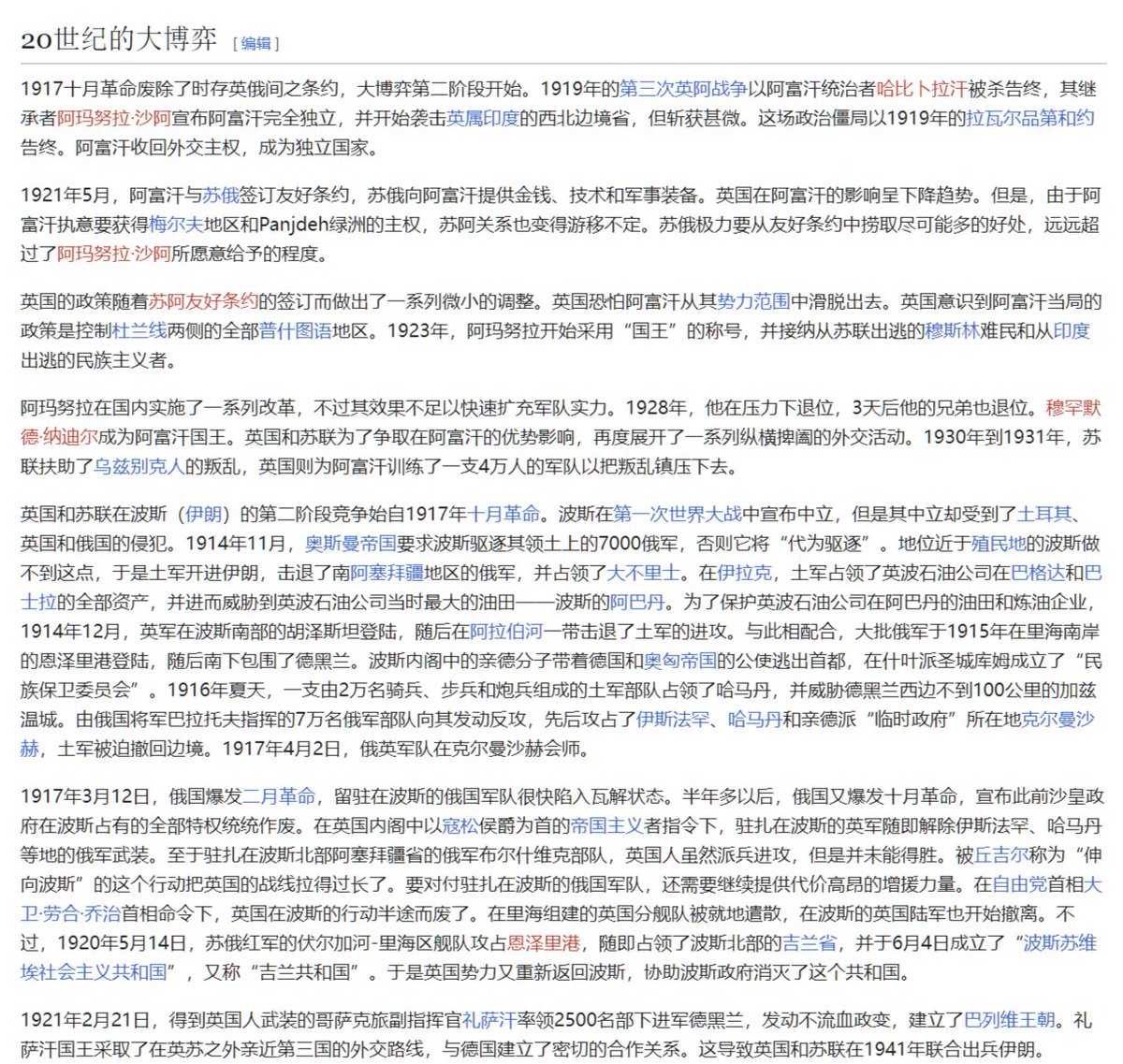Open the 穆斯林 link

(x=952, y=330)
